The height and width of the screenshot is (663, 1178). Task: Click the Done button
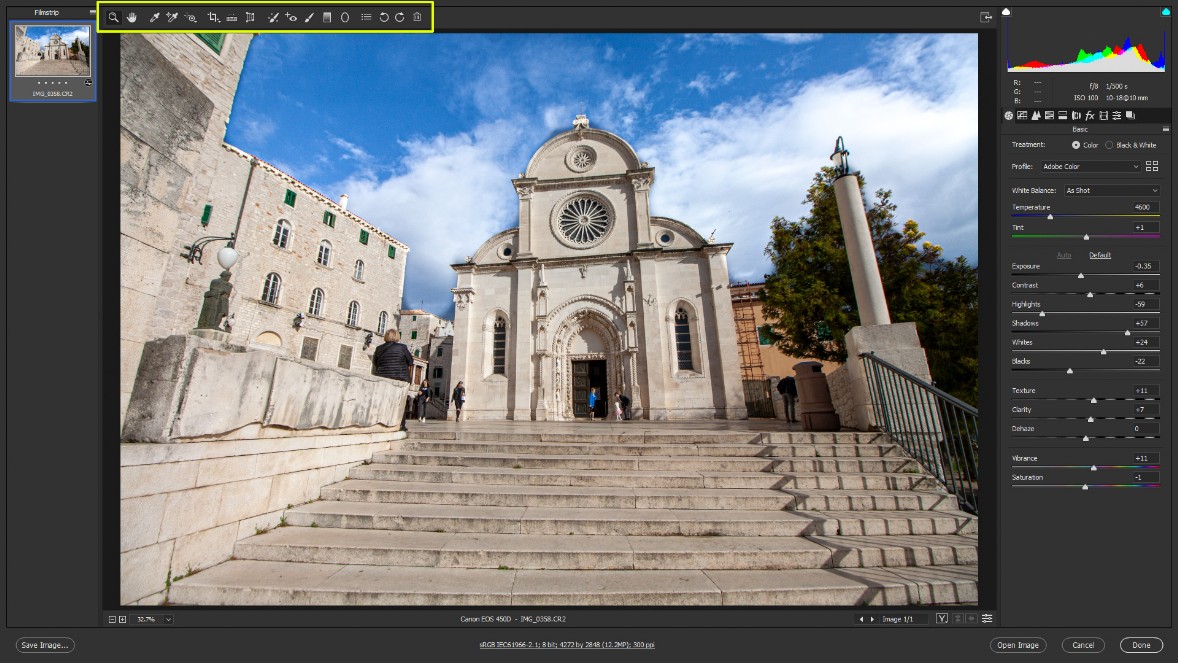point(1141,645)
